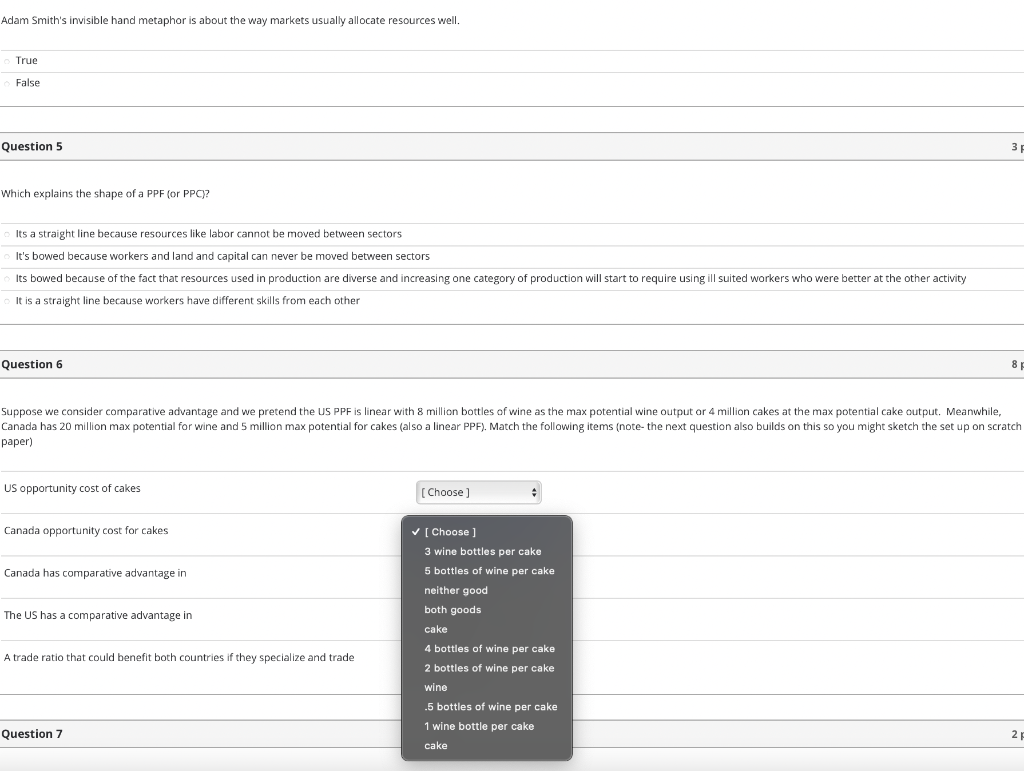Pick '3 wine bottles per cake' option
1024x771 pixels.
pos(487,552)
